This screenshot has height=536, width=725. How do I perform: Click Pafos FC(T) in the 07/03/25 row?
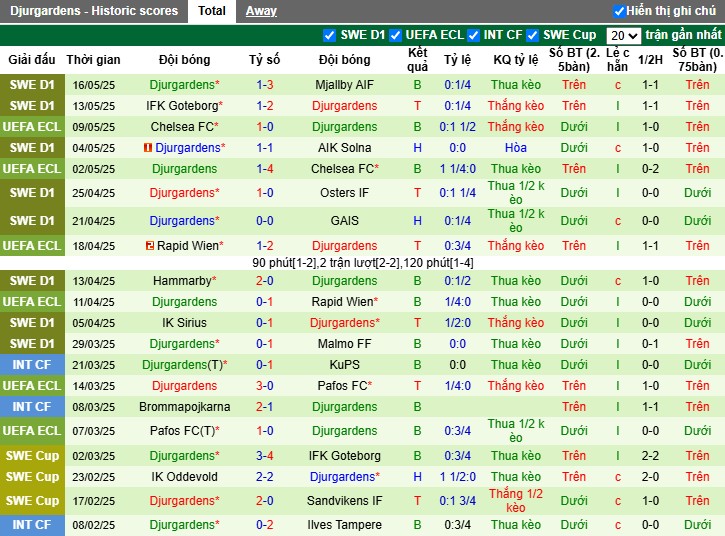coord(184,431)
